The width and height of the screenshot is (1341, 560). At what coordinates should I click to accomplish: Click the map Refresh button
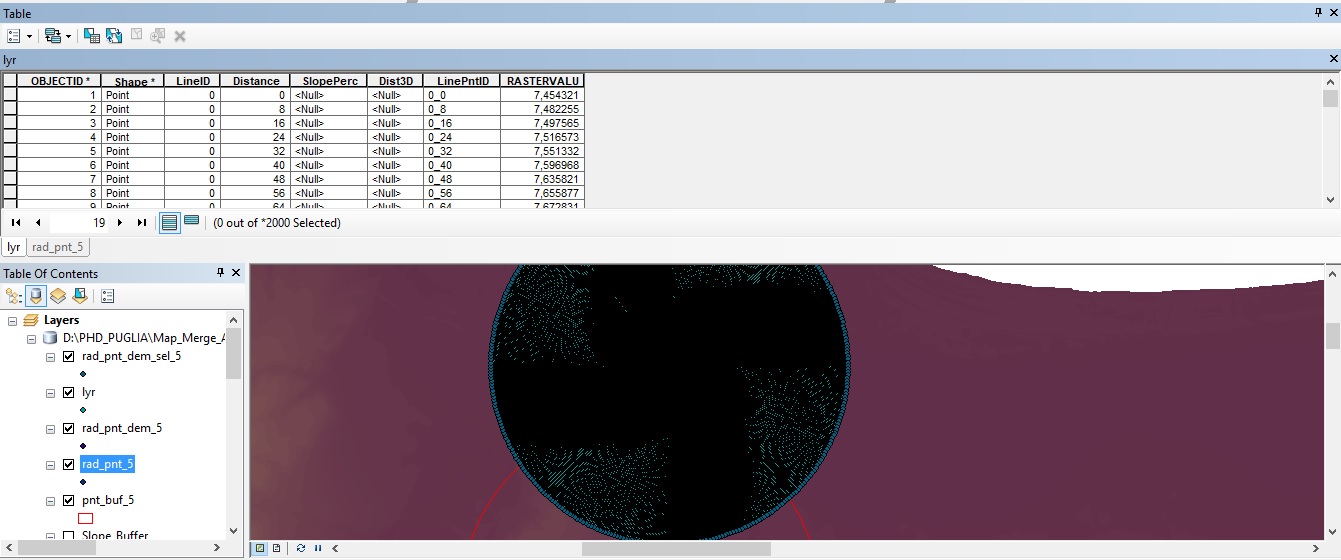coord(301,548)
